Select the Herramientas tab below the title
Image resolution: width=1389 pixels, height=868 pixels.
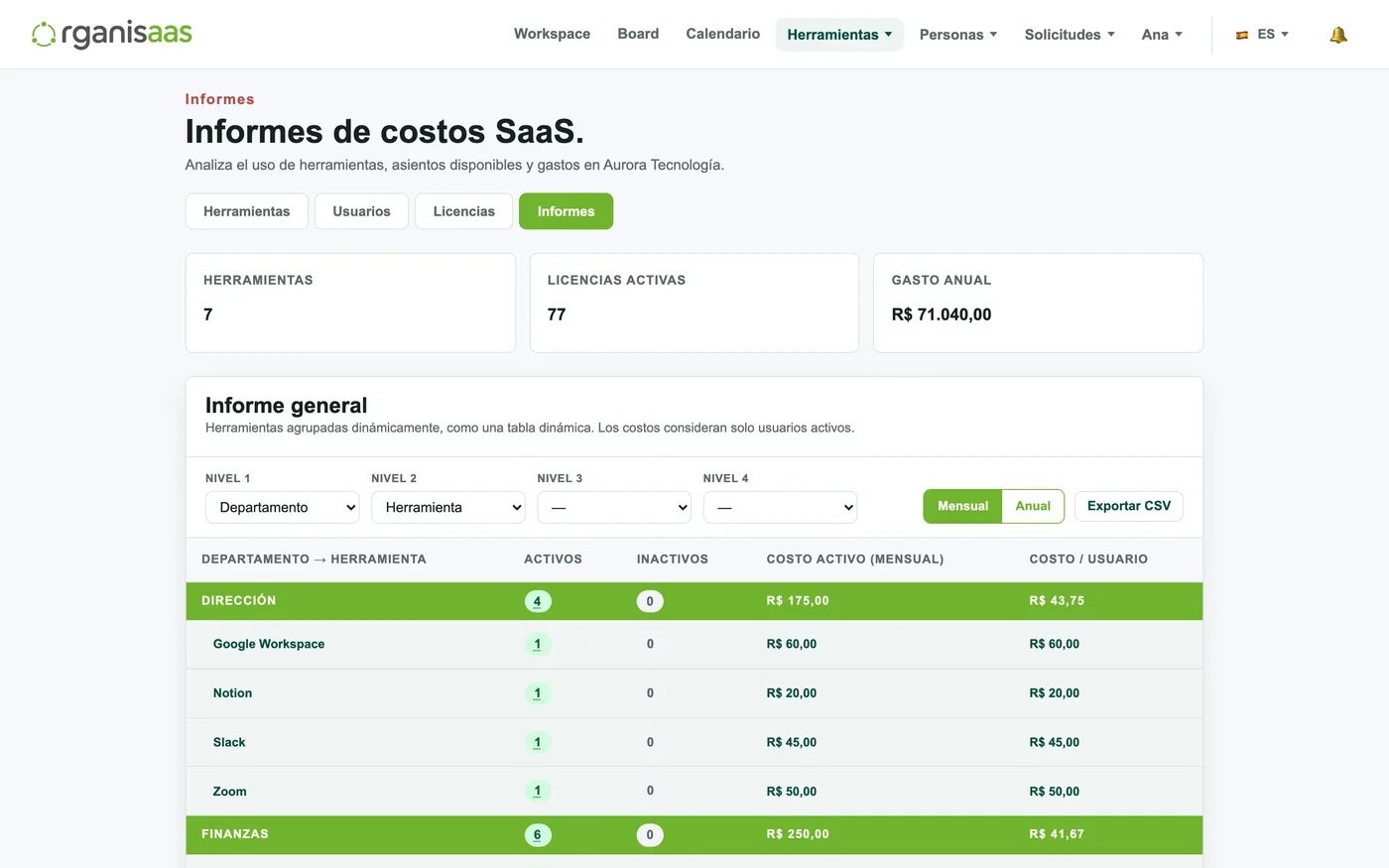[x=247, y=211]
